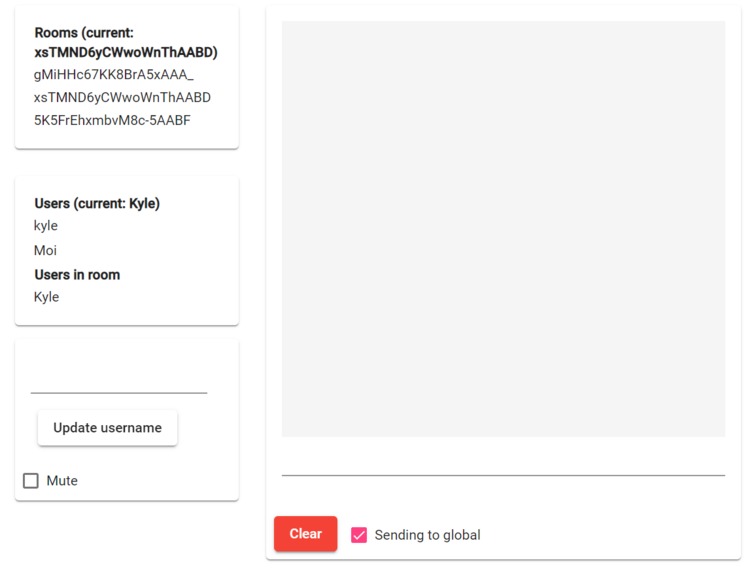Focus the username text field
This screenshot has width=754, height=573.
119,380
